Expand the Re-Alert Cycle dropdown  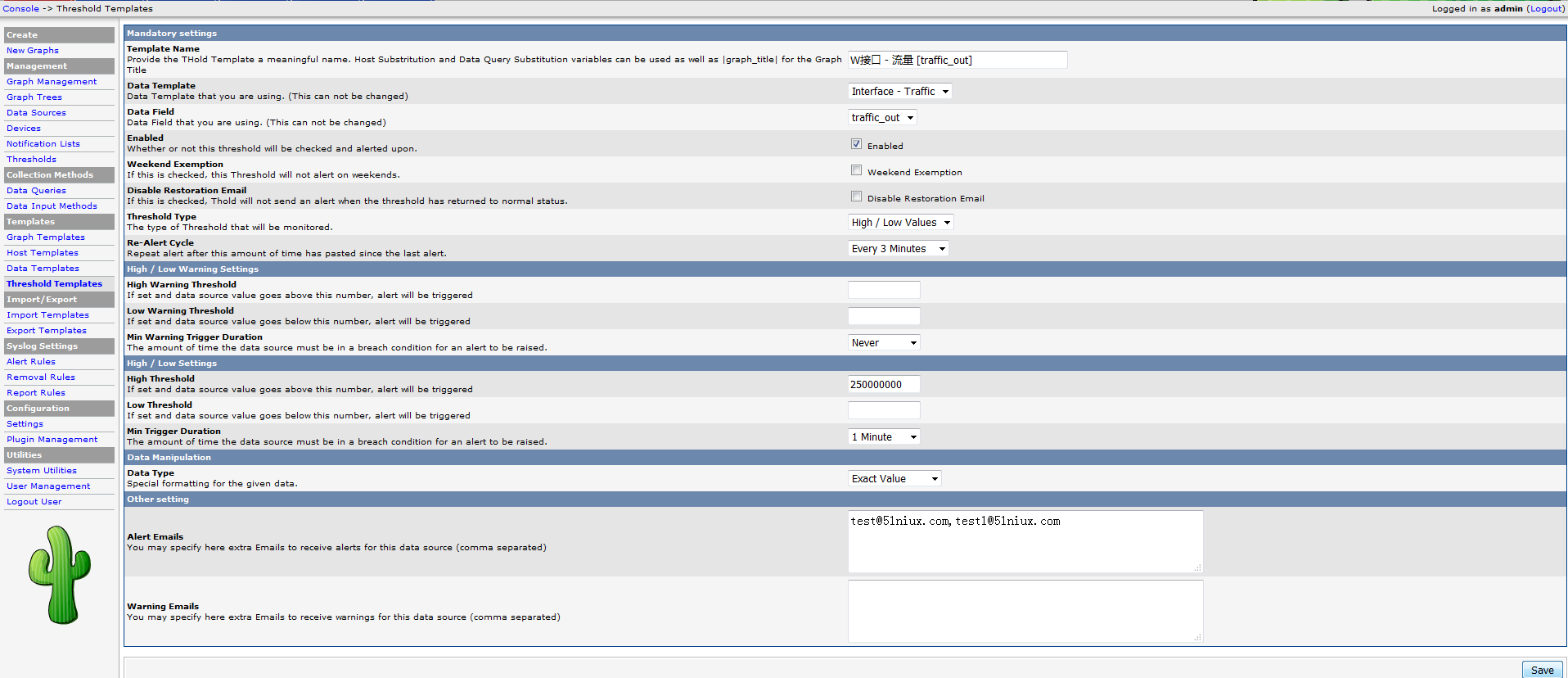898,249
